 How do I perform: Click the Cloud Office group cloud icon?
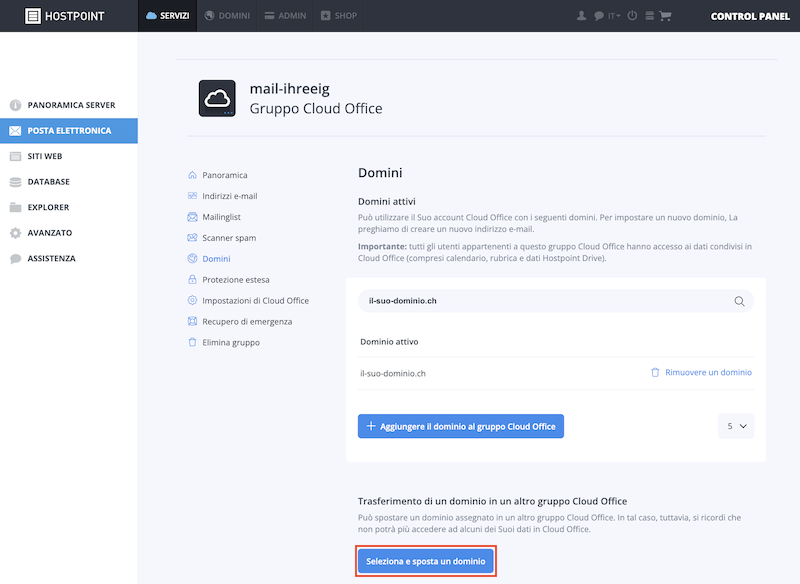tap(217, 98)
